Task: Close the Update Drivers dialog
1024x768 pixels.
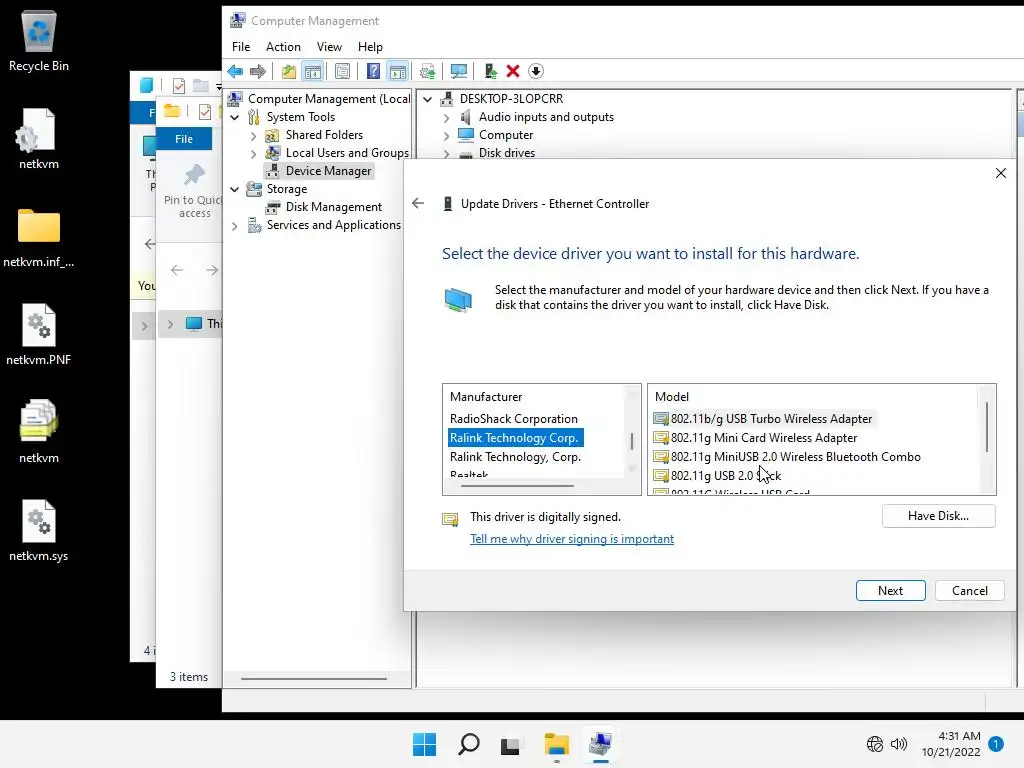Action: [x=1000, y=173]
